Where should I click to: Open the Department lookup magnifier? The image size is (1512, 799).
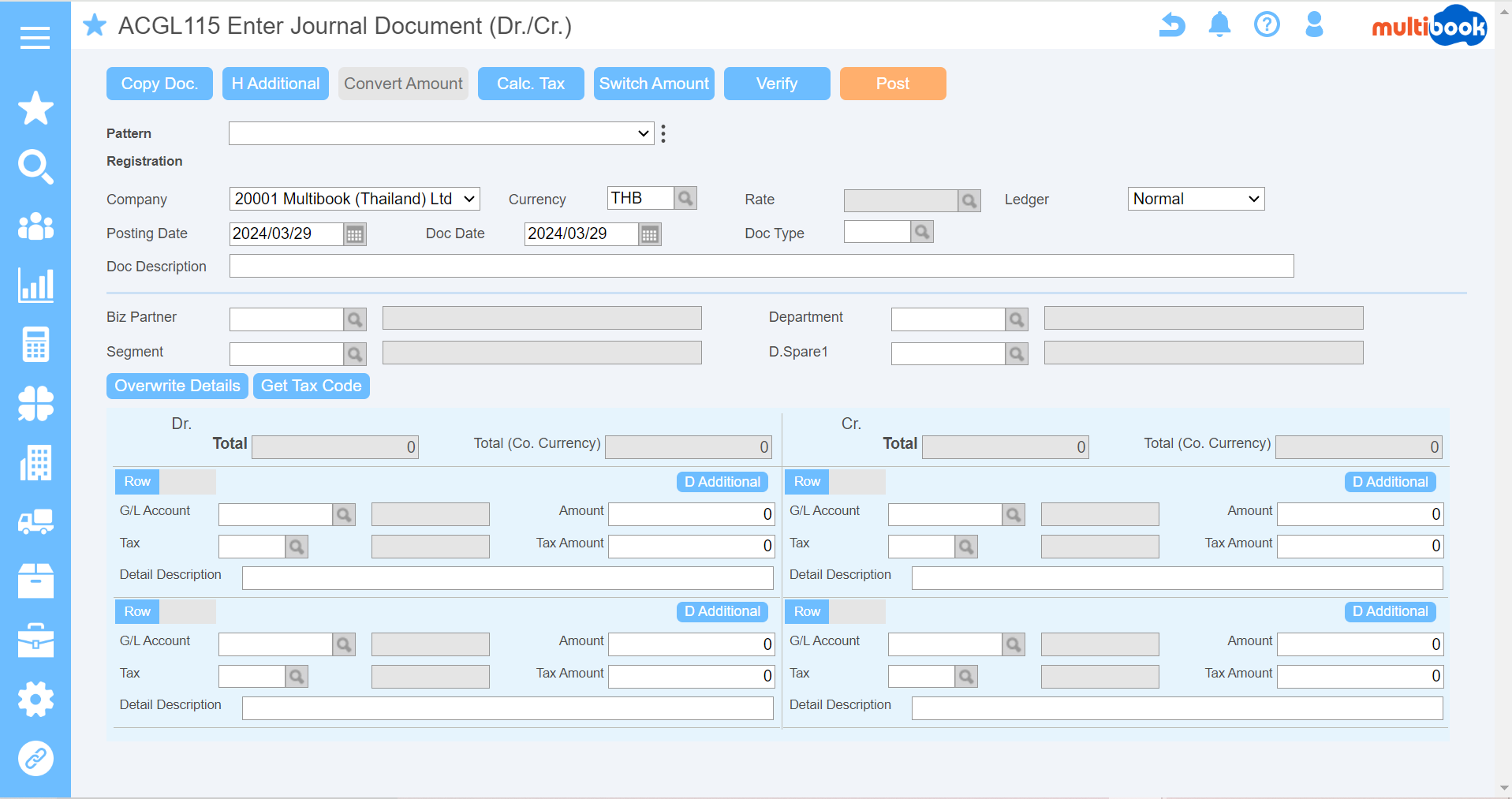pyautogui.click(x=1017, y=319)
